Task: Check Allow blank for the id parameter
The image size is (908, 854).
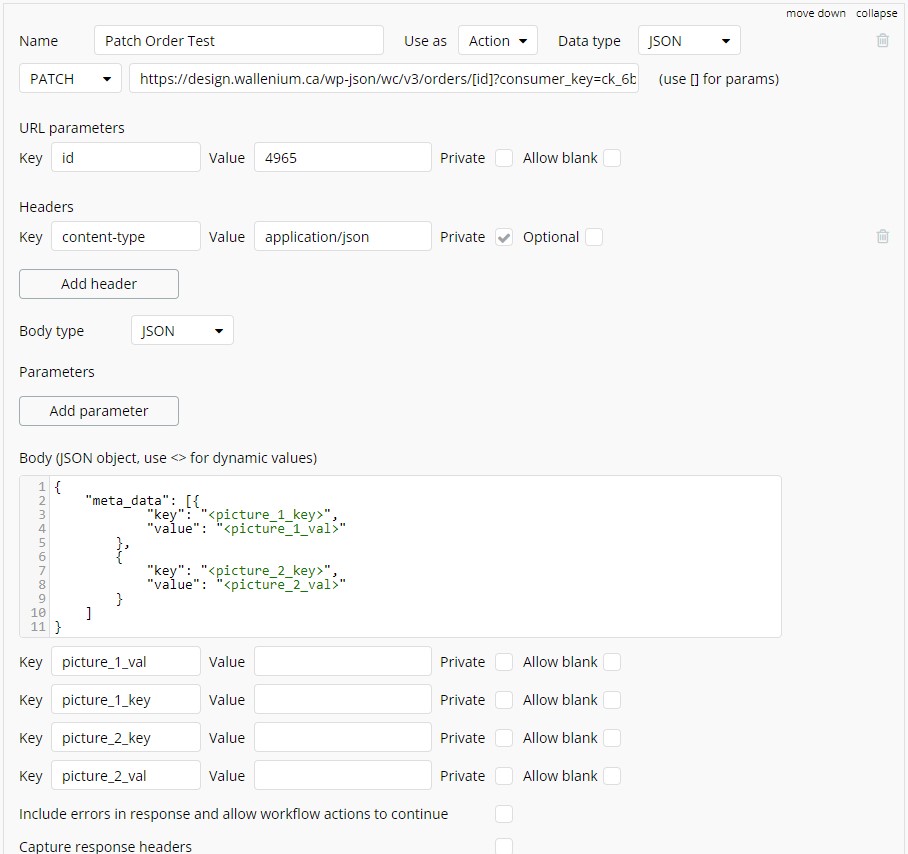Action: pyautogui.click(x=611, y=158)
